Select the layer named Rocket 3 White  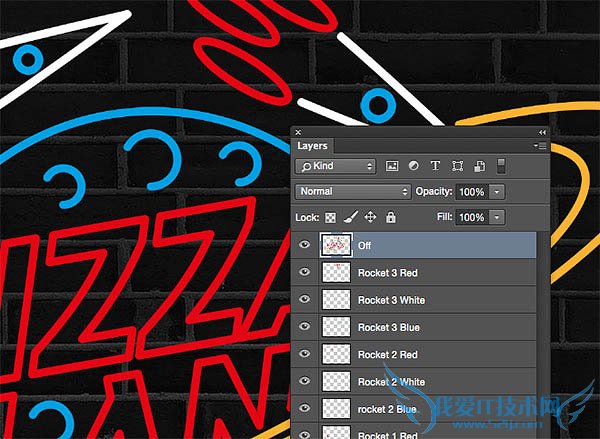click(414, 300)
